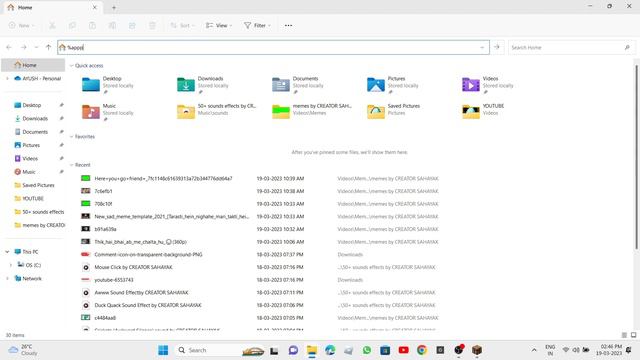
Task: Open the New item dropdown
Action: click(22, 25)
